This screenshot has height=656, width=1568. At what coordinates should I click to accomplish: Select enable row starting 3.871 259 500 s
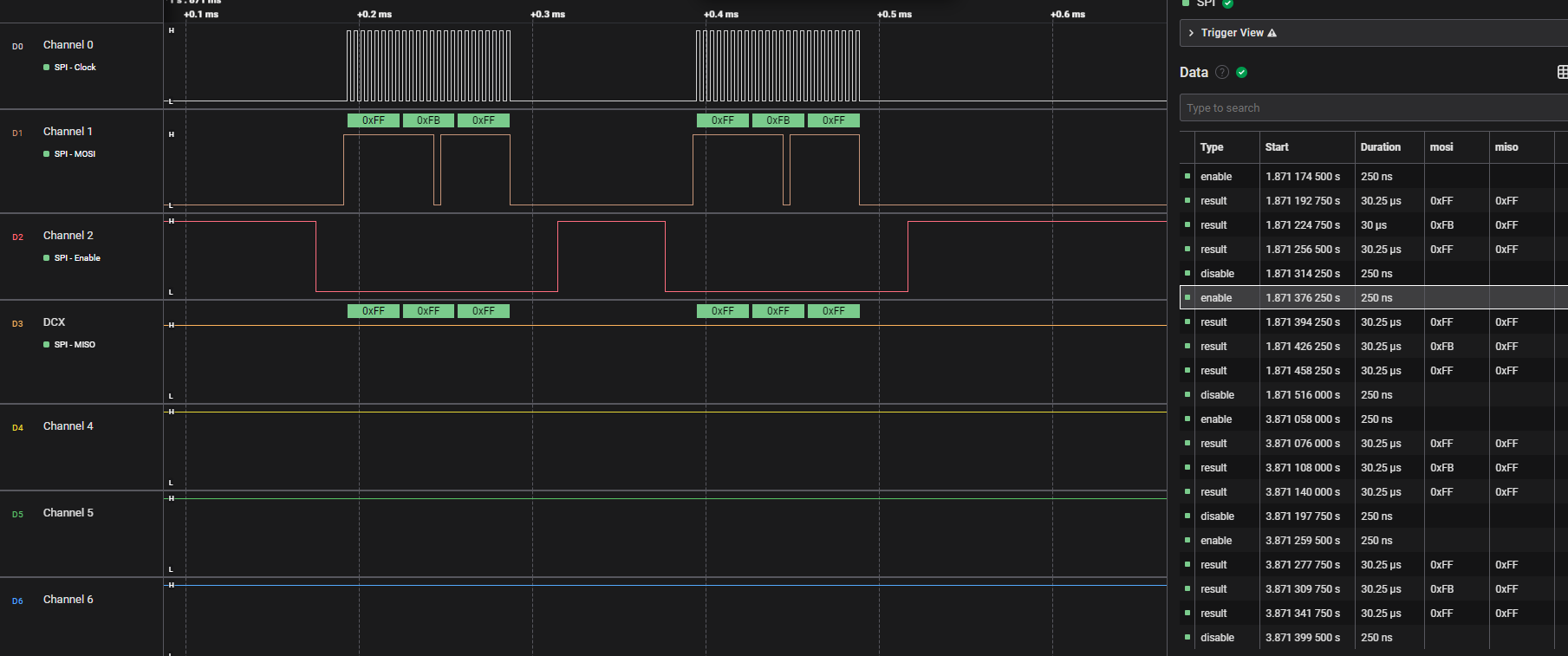[x=1373, y=541]
